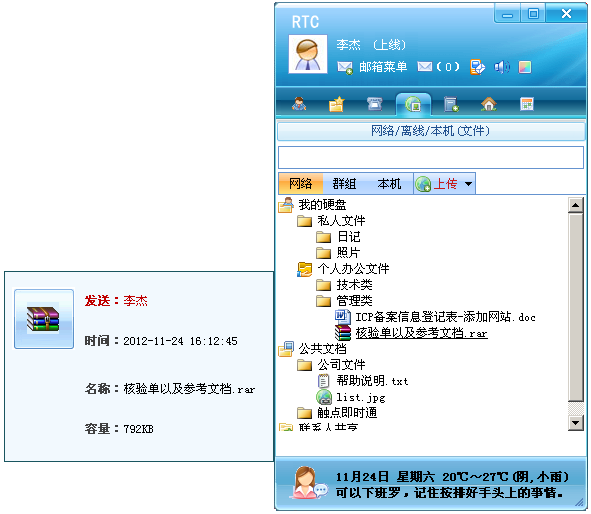
Task: Select the telephone tab icon
Action: pyautogui.click(x=375, y=104)
